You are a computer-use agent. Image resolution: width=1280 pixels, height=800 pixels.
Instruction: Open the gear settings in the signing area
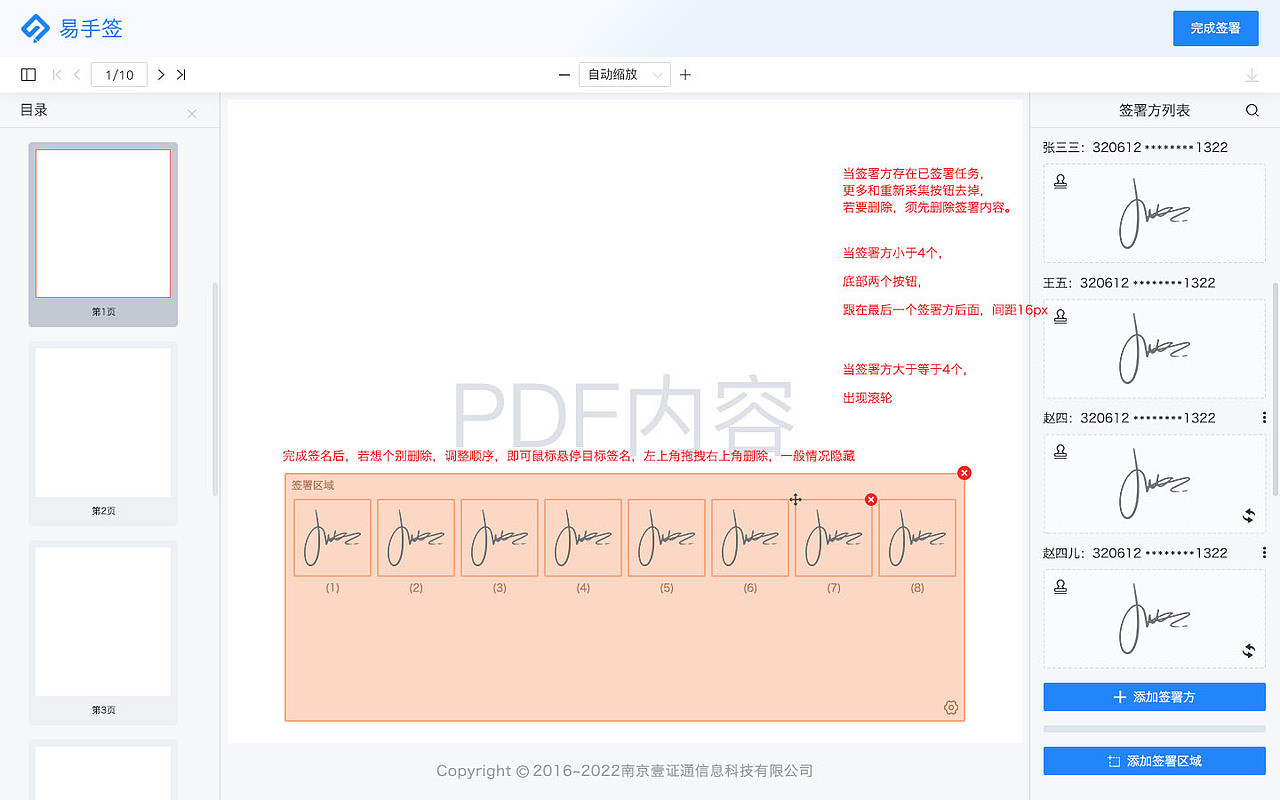coord(950,707)
